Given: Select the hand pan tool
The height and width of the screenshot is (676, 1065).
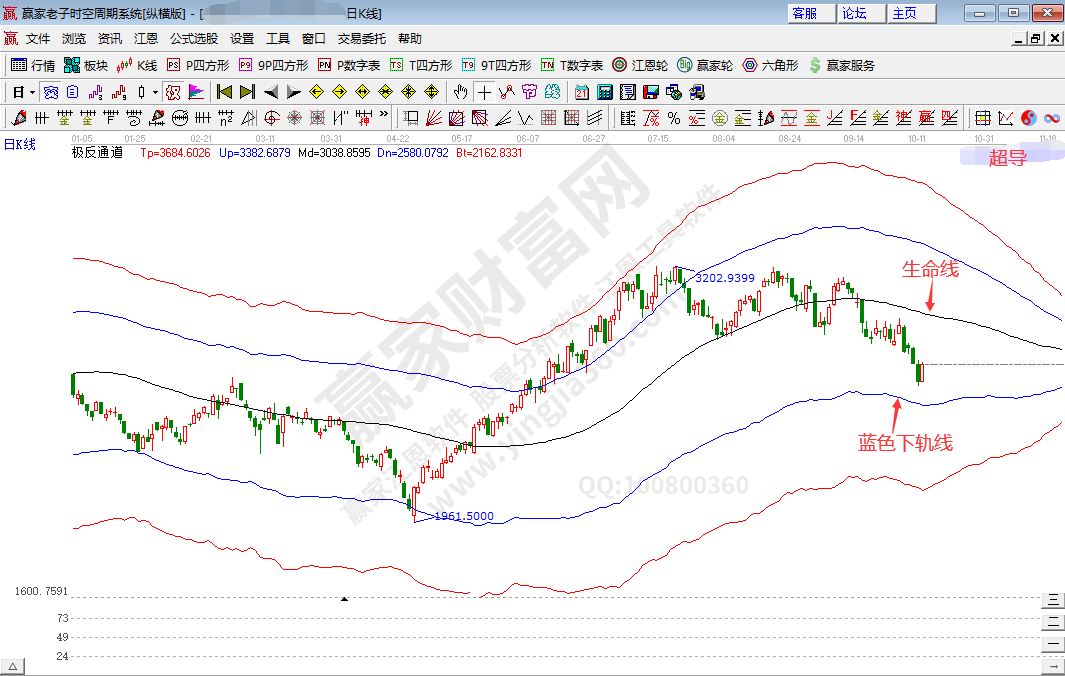Looking at the screenshot, I should [460, 92].
